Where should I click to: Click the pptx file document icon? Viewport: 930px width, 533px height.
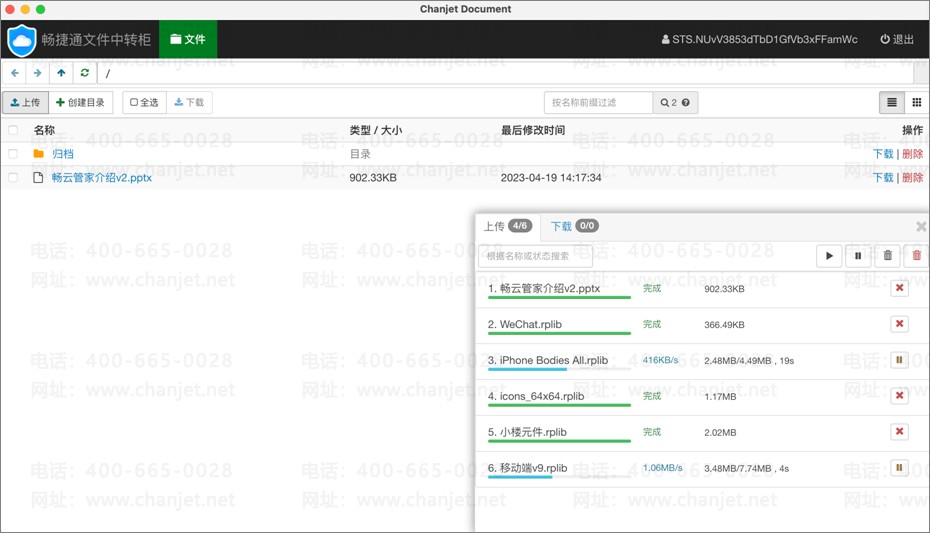[x=39, y=177]
